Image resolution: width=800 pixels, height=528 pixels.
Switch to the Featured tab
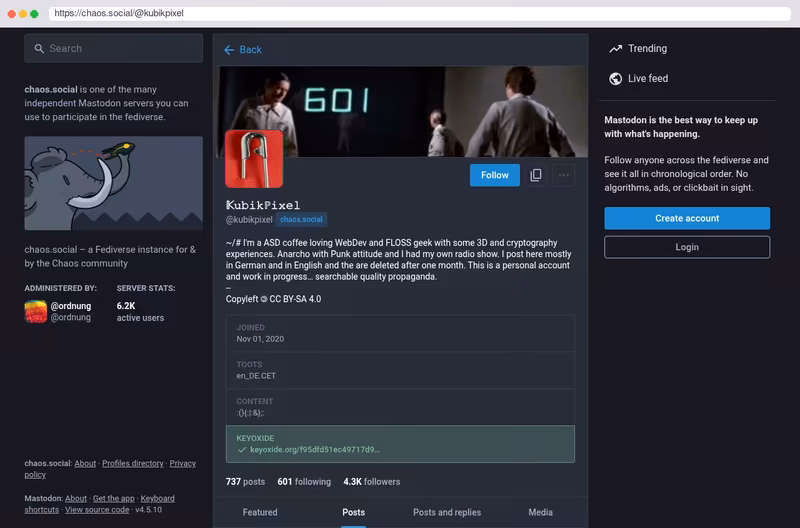[260, 512]
